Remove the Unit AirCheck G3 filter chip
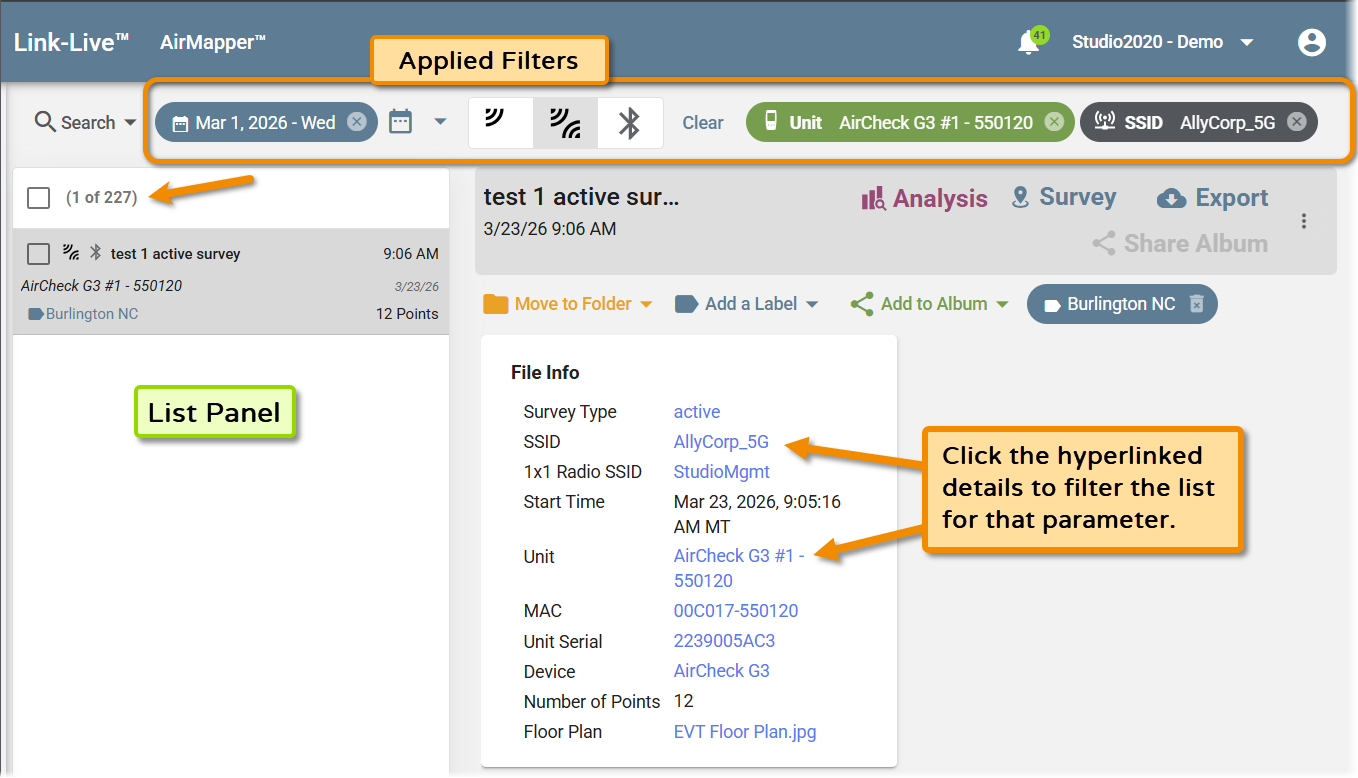Screen dimensions: 1358x778 (1053, 122)
